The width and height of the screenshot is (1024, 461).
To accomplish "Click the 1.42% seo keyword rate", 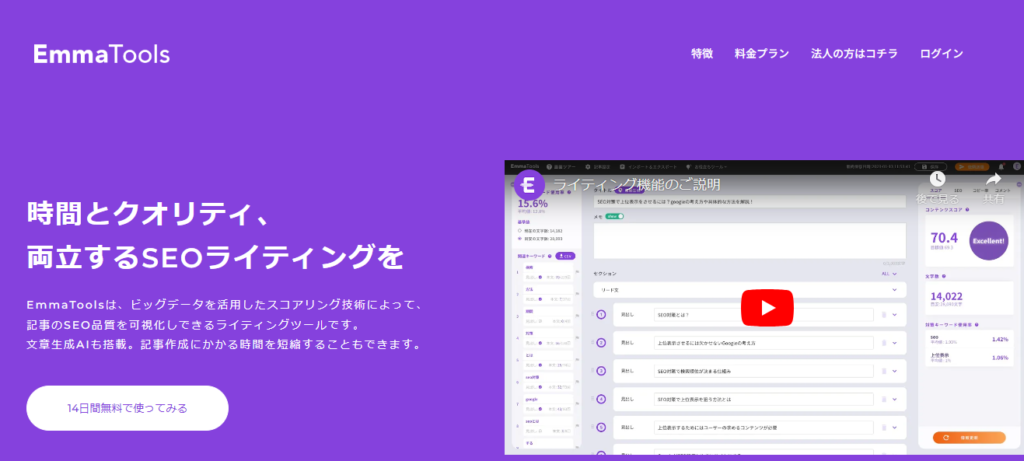I will click(x=1000, y=339).
